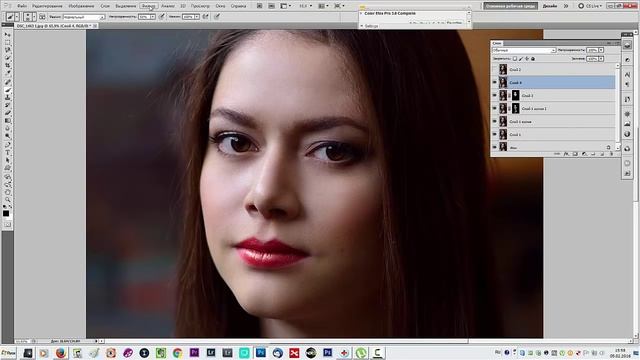The width and height of the screenshot is (640, 360).
Task: Open the tool preset picker arrow
Action: point(17,17)
